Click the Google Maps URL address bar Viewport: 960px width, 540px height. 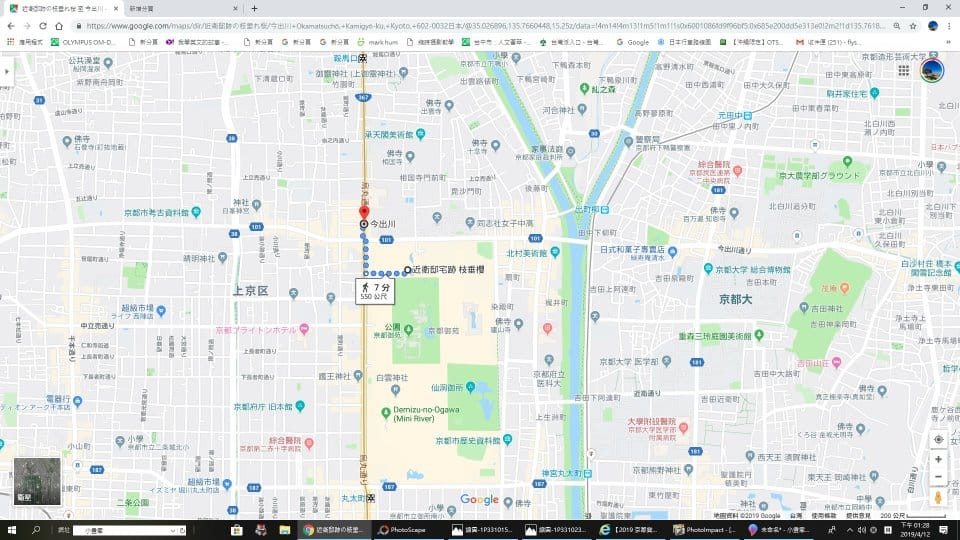click(480, 26)
